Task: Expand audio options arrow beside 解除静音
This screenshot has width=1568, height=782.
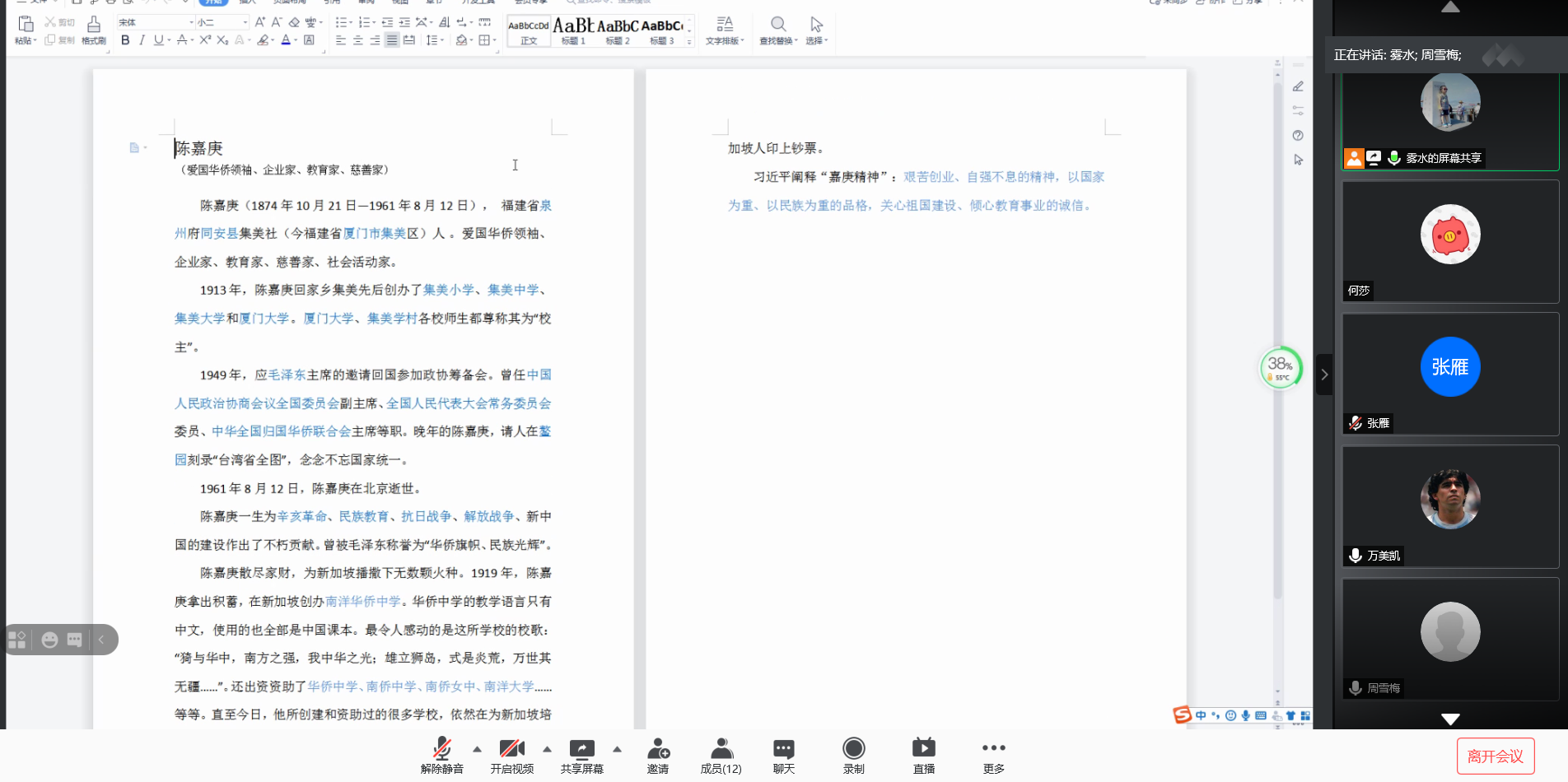Action: click(x=477, y=749)
